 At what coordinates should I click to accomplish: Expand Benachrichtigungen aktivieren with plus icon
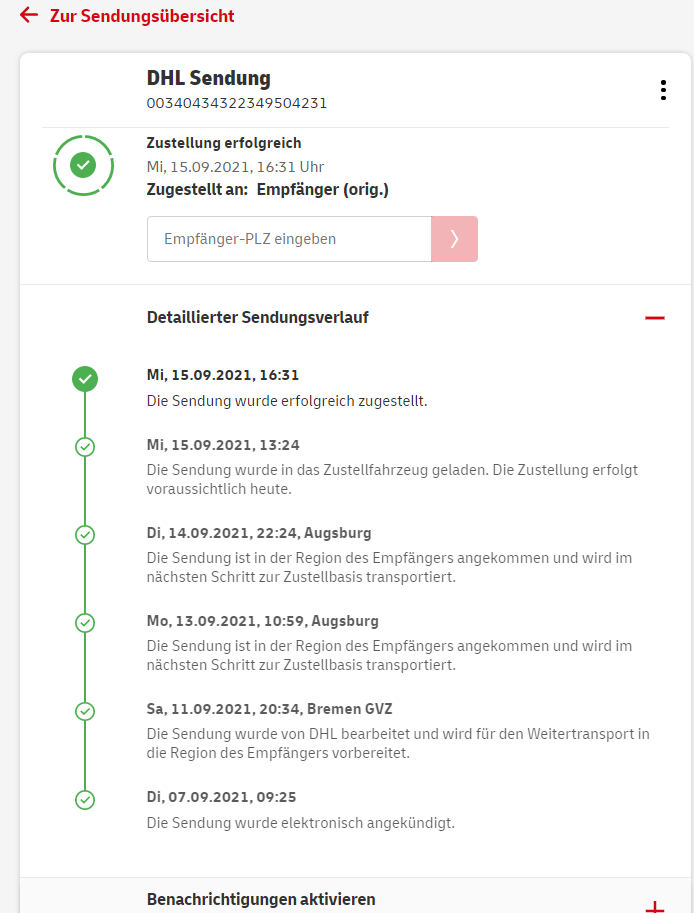point(654,907)
